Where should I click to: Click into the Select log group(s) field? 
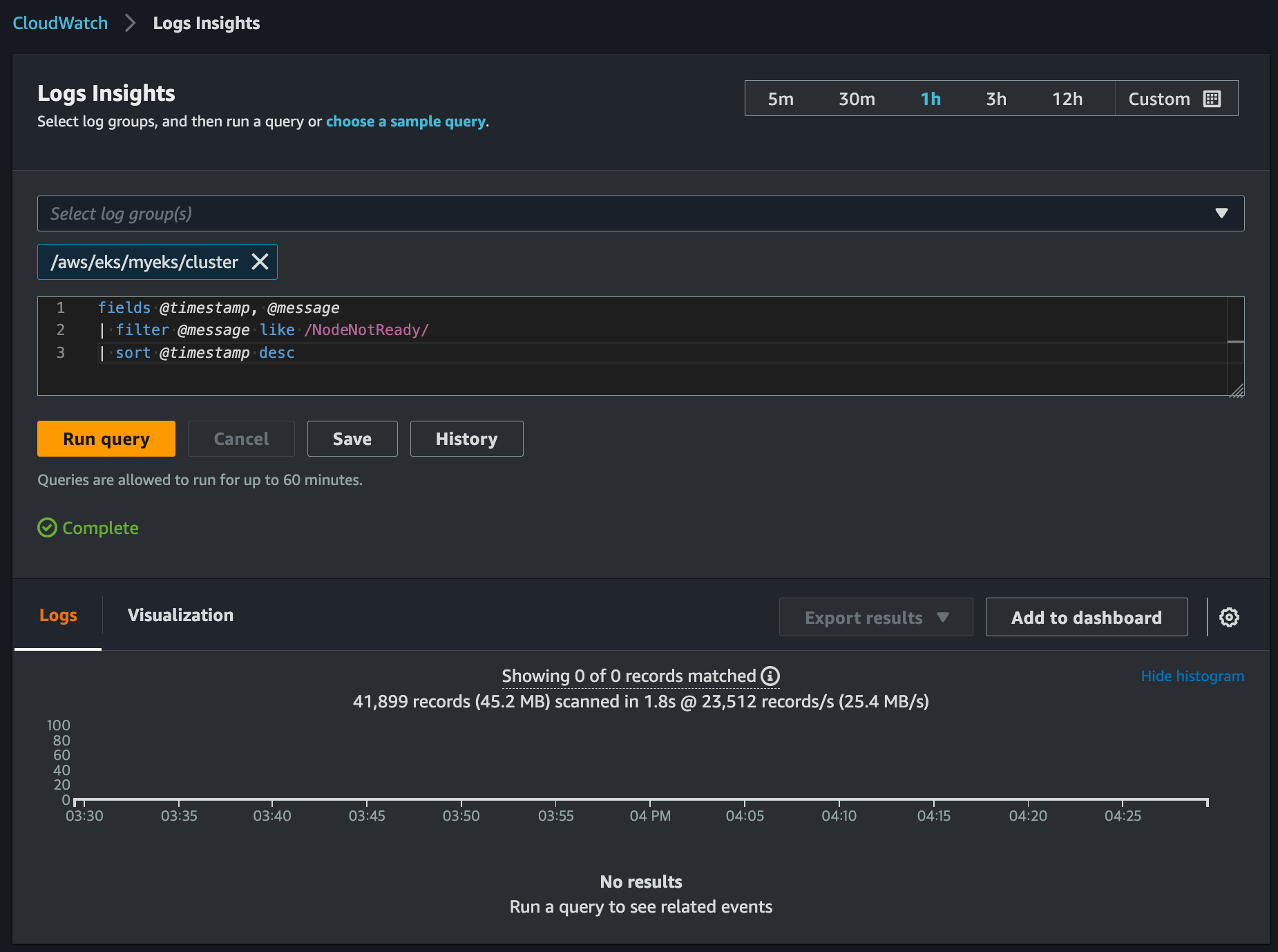point(640,213)
